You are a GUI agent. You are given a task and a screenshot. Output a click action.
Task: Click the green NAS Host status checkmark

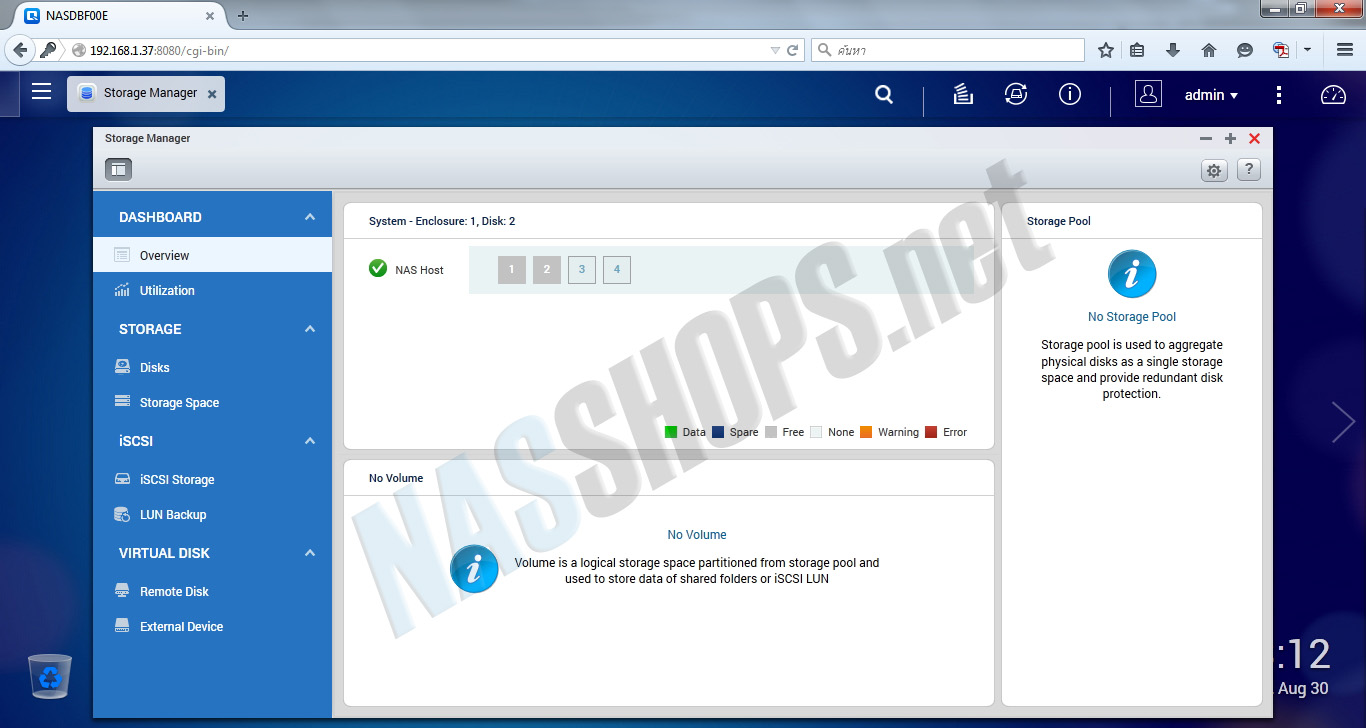(x=378, y=268)
